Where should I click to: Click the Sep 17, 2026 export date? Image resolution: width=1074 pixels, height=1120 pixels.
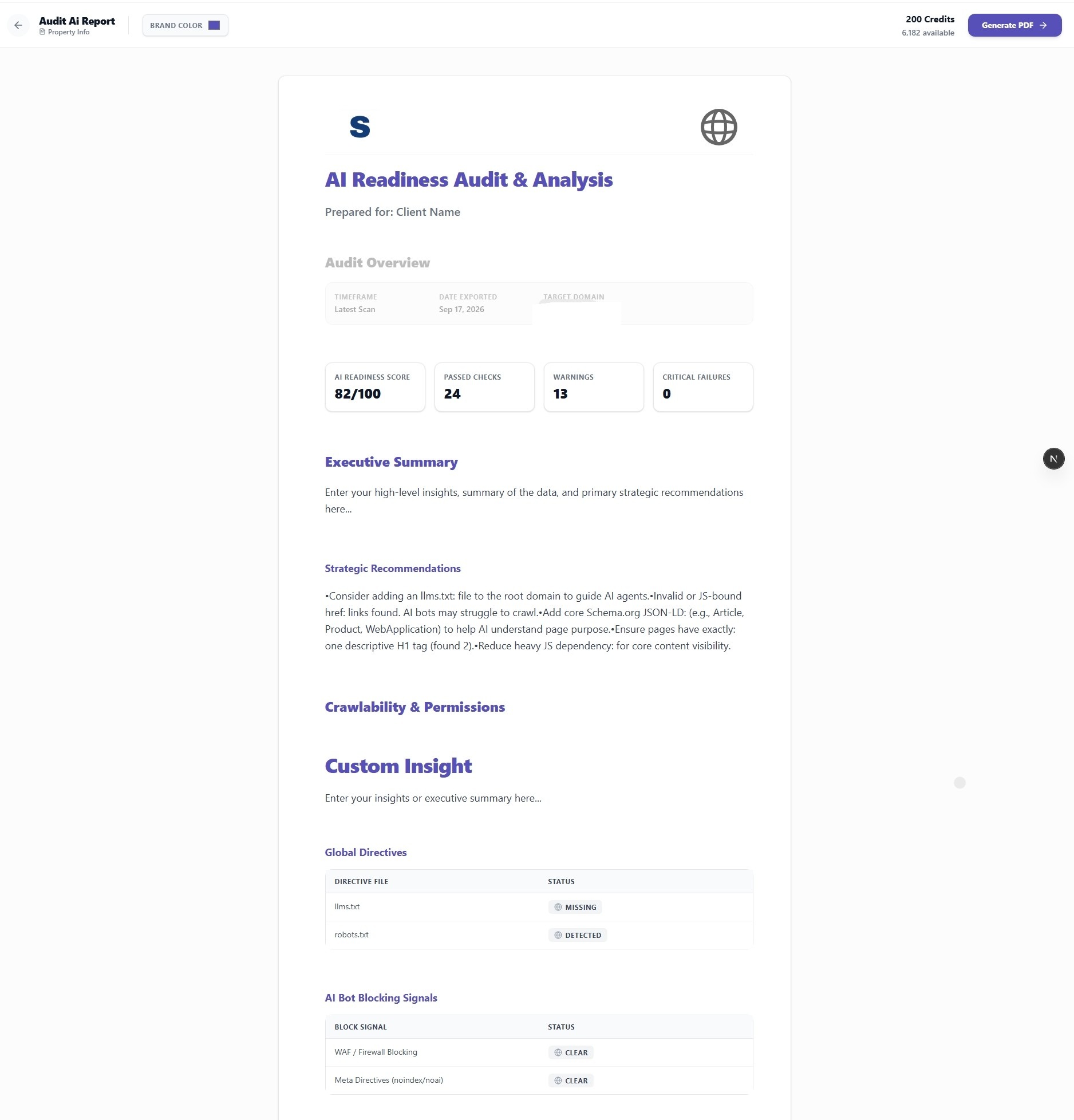point(461,309)
